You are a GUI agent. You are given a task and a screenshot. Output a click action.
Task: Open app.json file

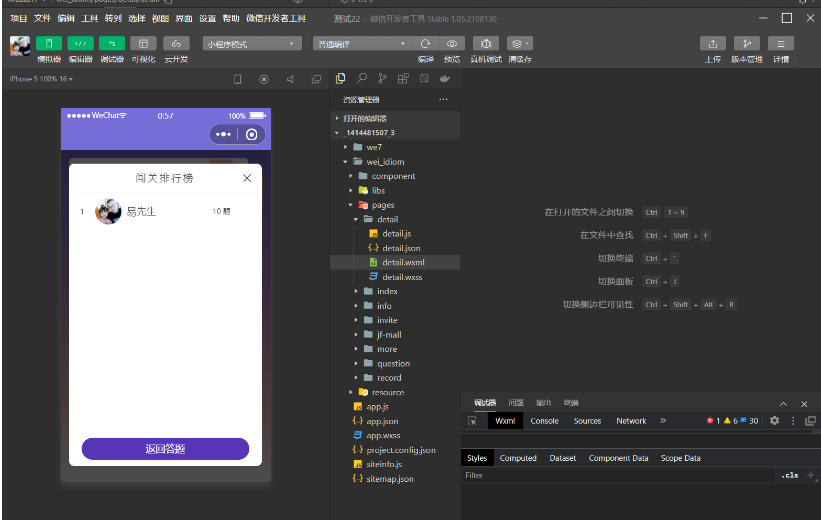pyautogui.click(x=395, y=421)
